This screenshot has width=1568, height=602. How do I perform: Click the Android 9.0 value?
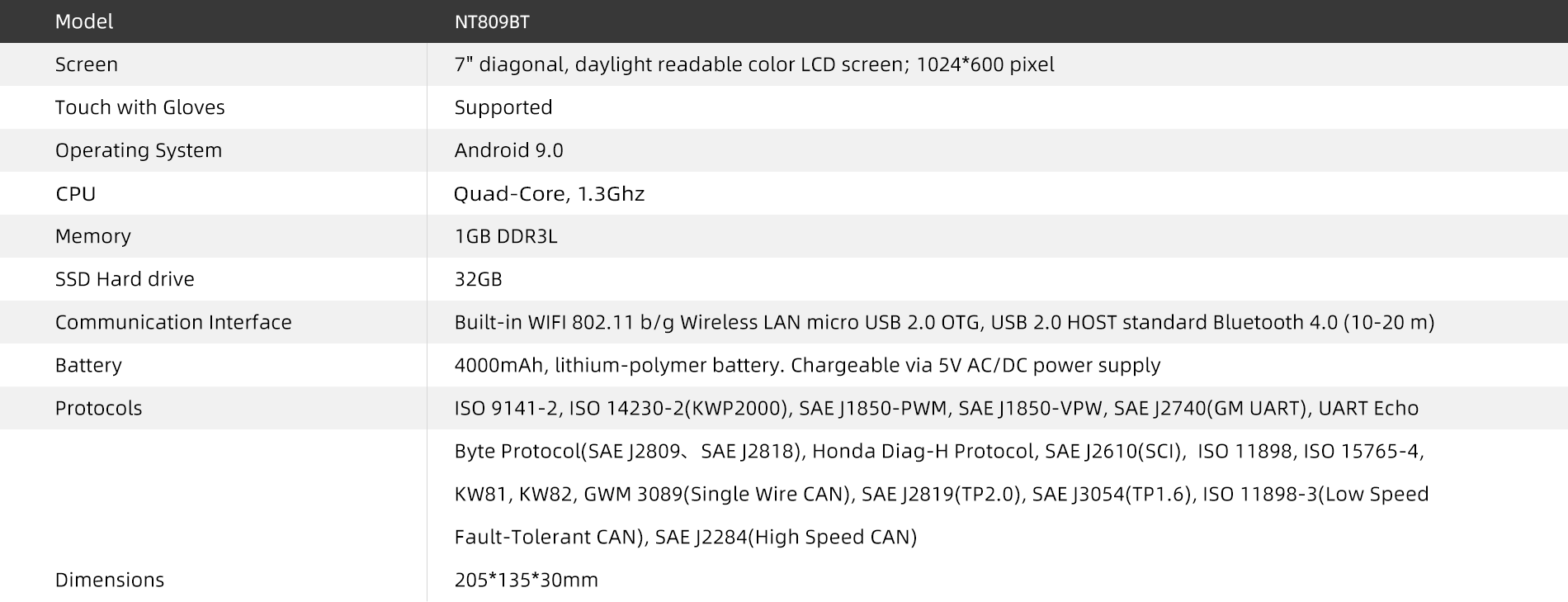pyautogui.click(x=508, y=150)
